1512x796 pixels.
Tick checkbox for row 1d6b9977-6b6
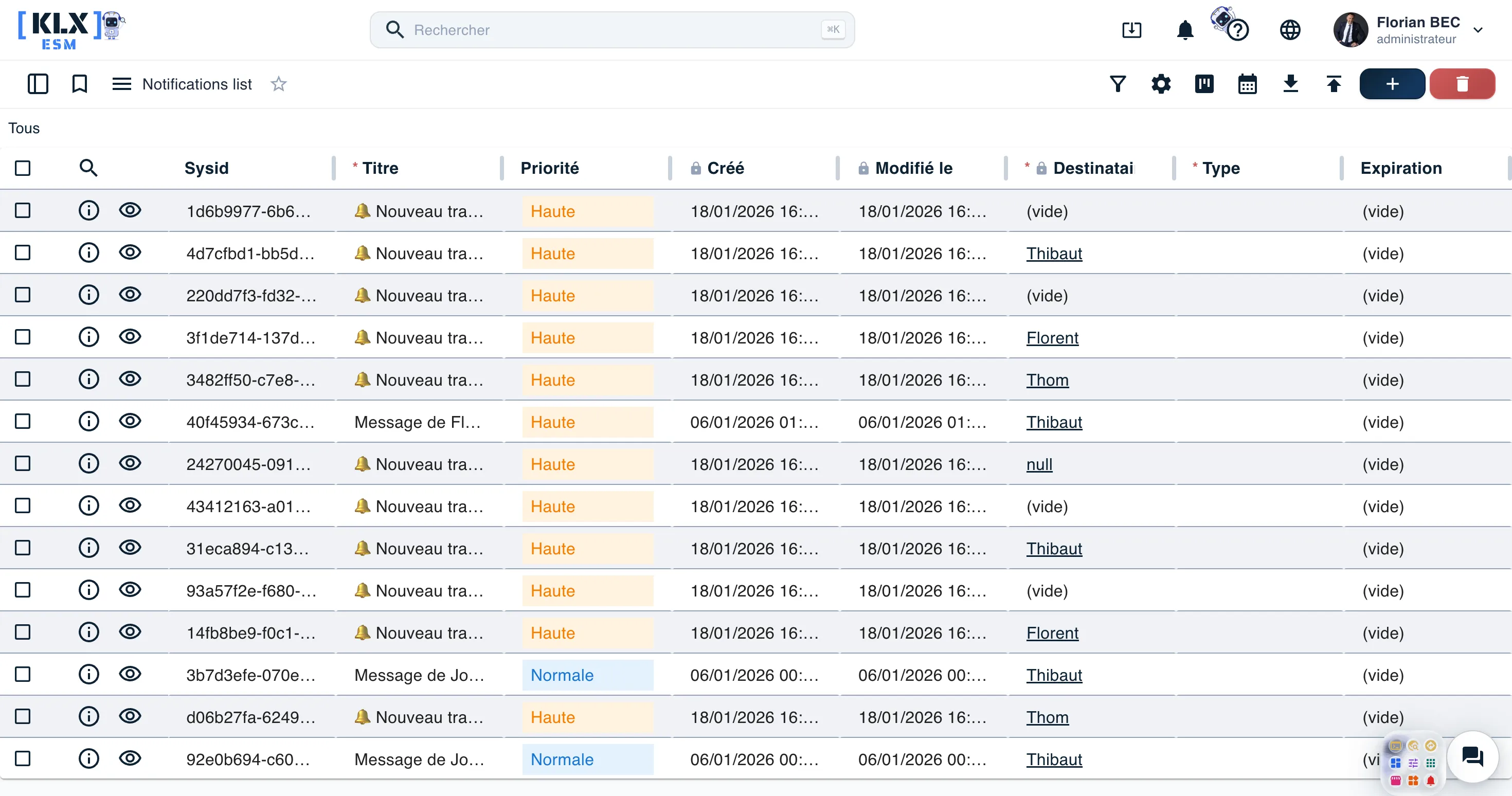tap(22, 210)
